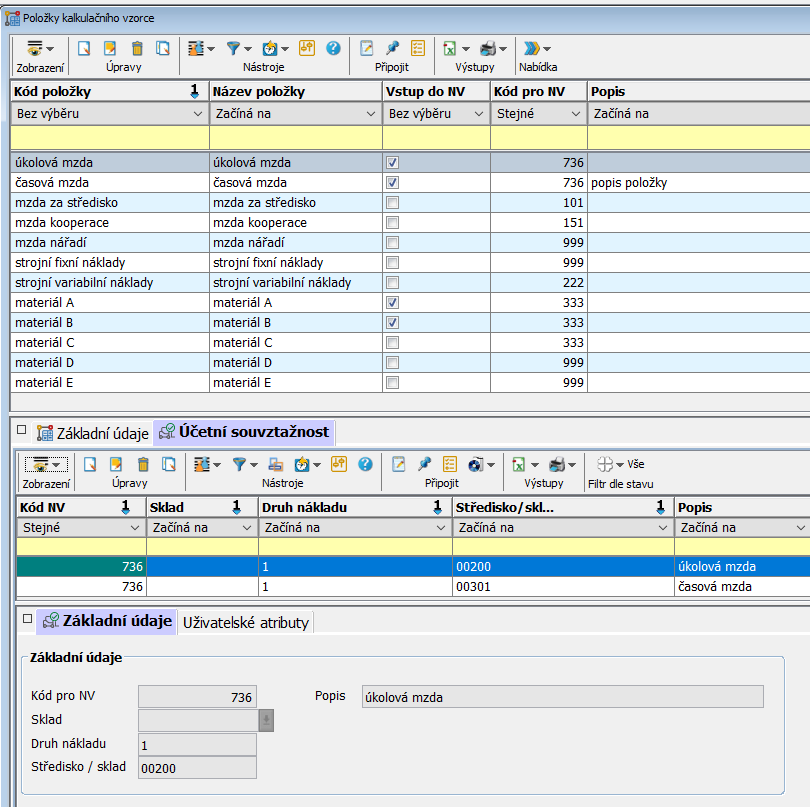Switch to Uživatelské atributy tab

246,623
